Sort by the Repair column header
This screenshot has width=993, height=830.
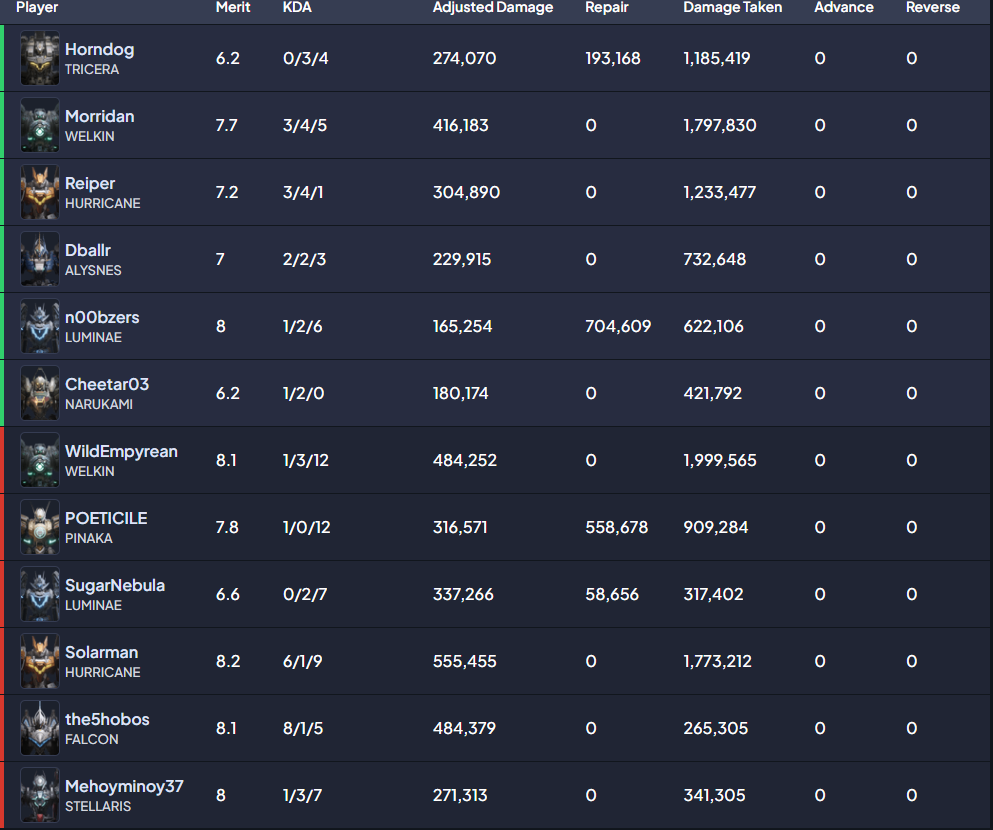point(607,8)
